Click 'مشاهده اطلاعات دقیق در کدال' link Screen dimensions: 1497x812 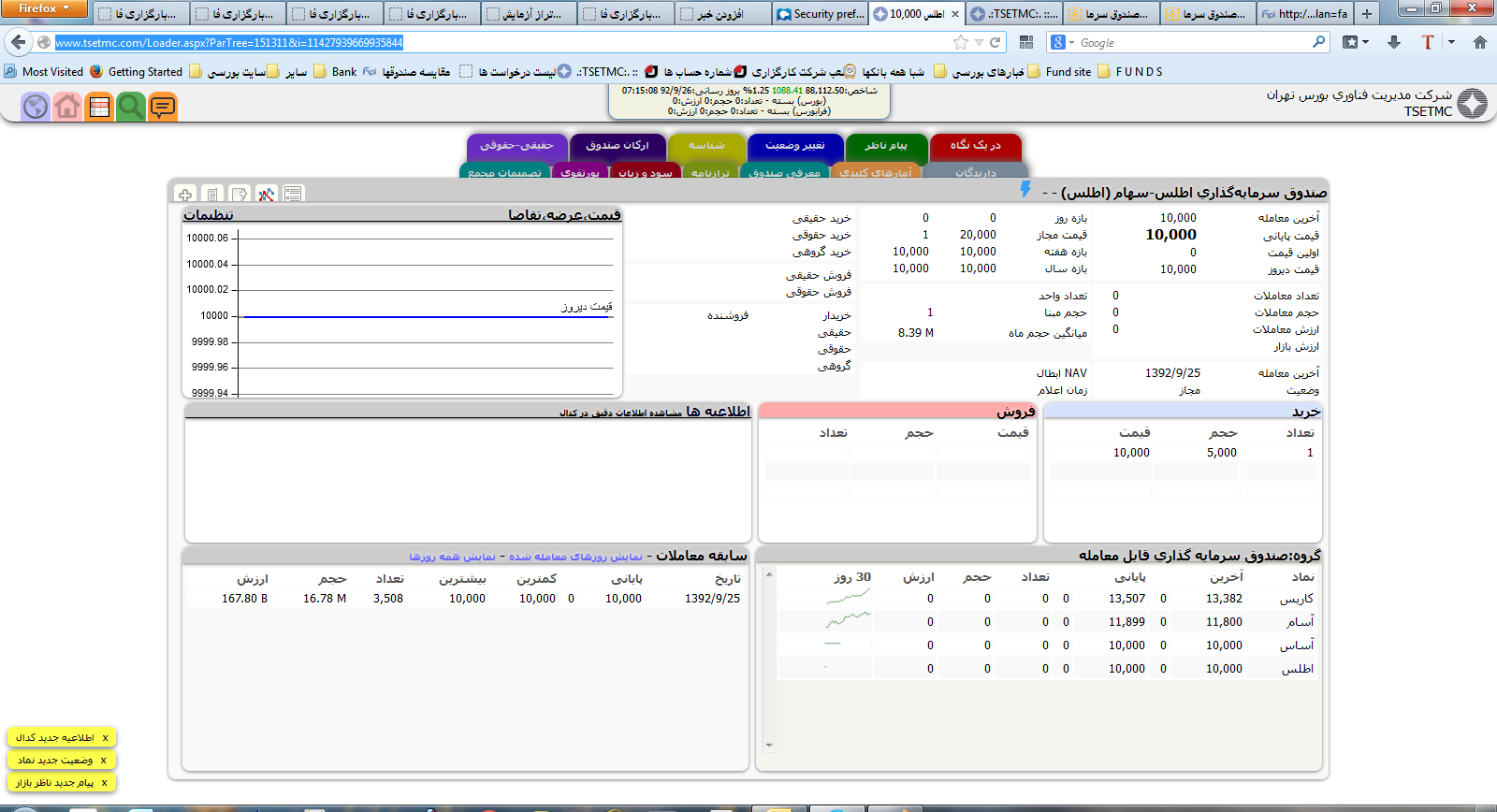tap(620, 413)
